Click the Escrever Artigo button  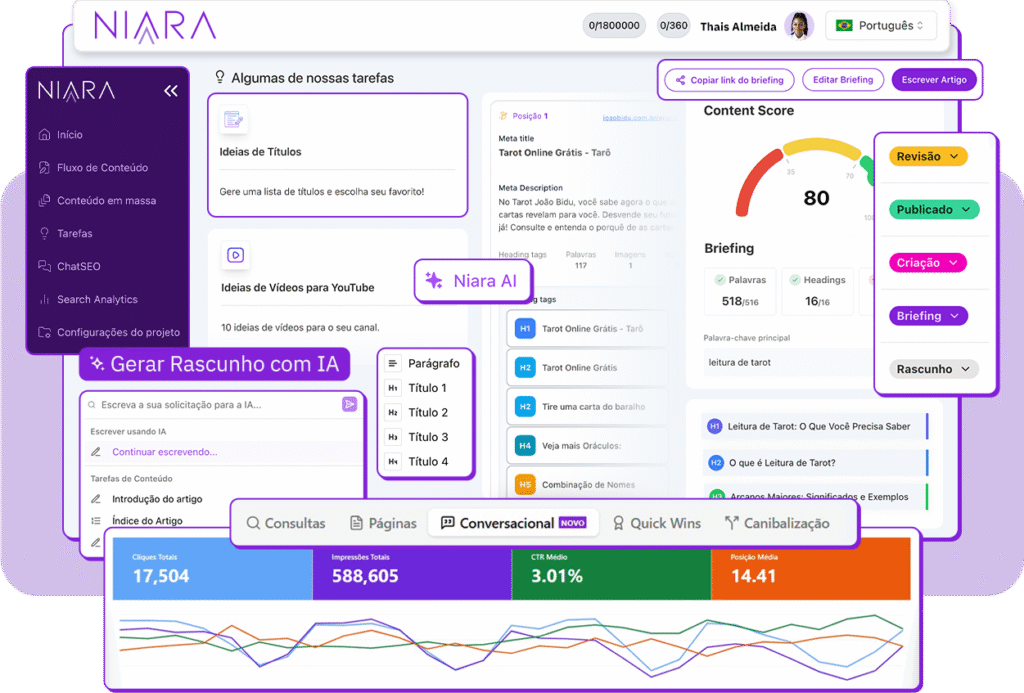coord(934,80)
